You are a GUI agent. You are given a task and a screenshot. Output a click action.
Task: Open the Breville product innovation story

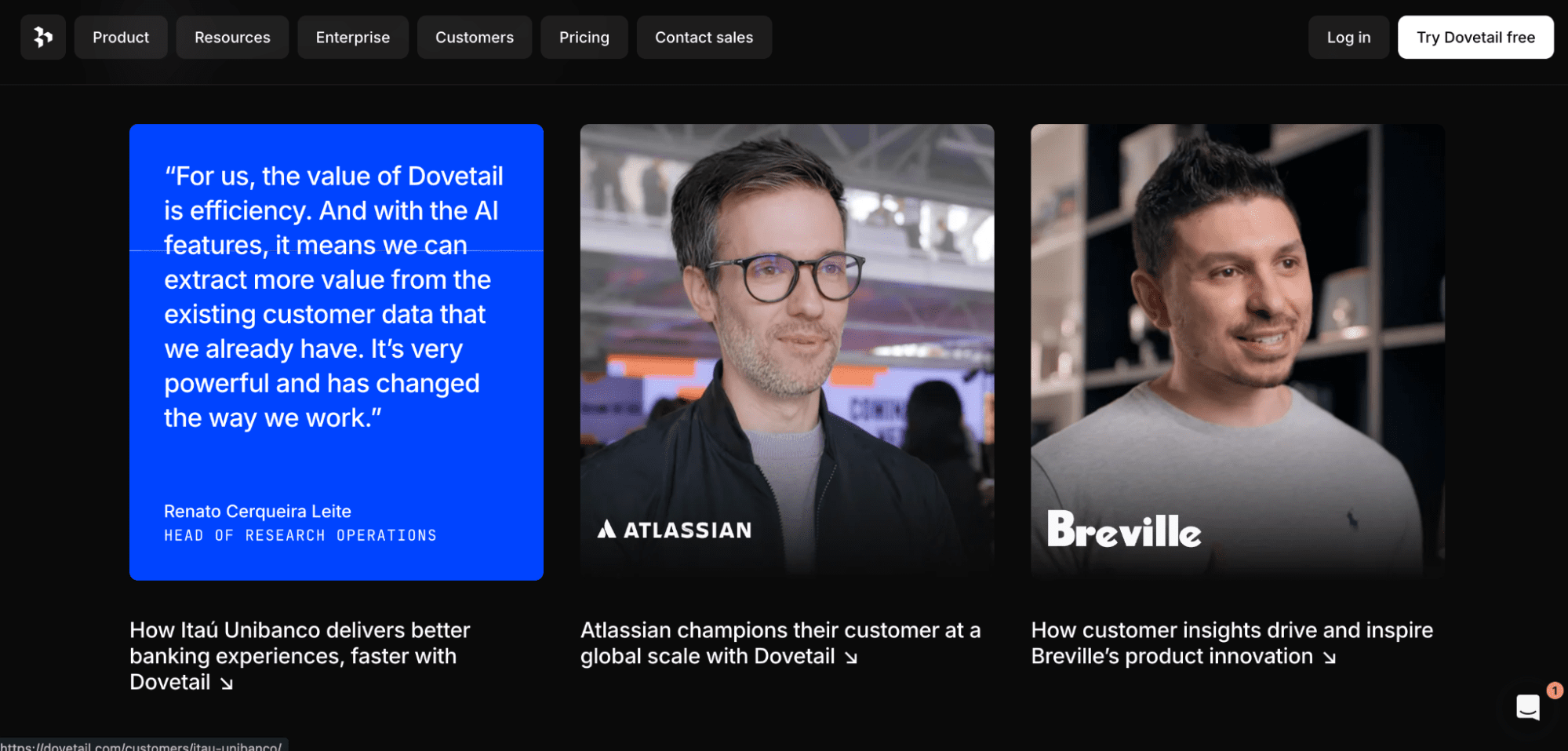click(x=1231, y=643)
